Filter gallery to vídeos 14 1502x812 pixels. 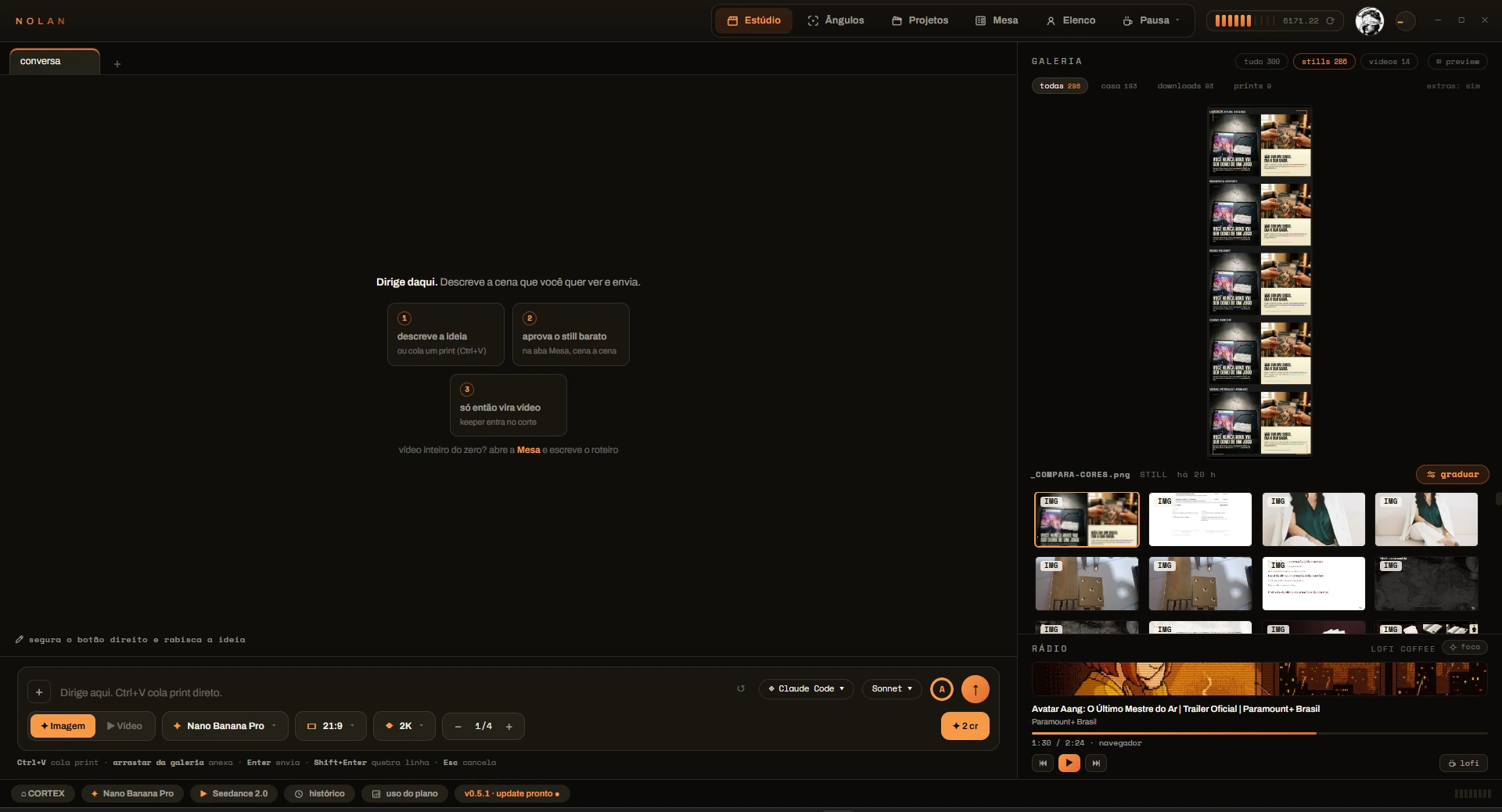coord(1389,61)
